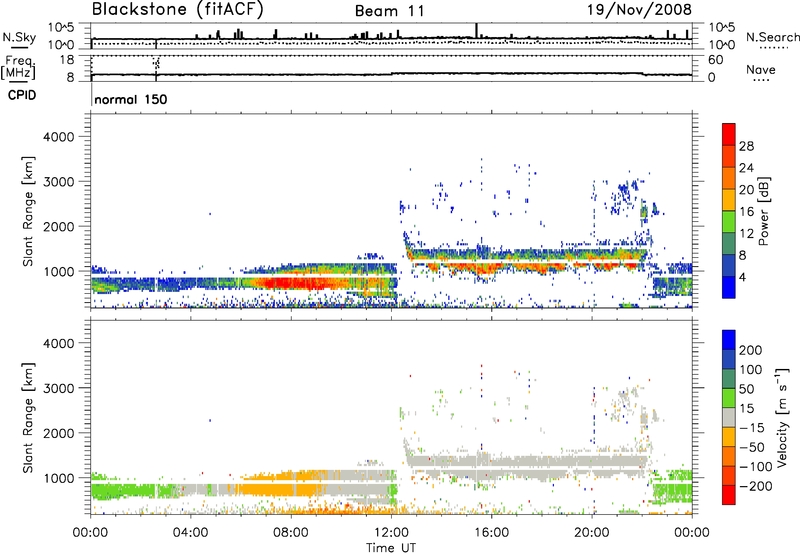Click the right '10^0' noise axis tick
800x554 pixels.
tap(721, 45)
